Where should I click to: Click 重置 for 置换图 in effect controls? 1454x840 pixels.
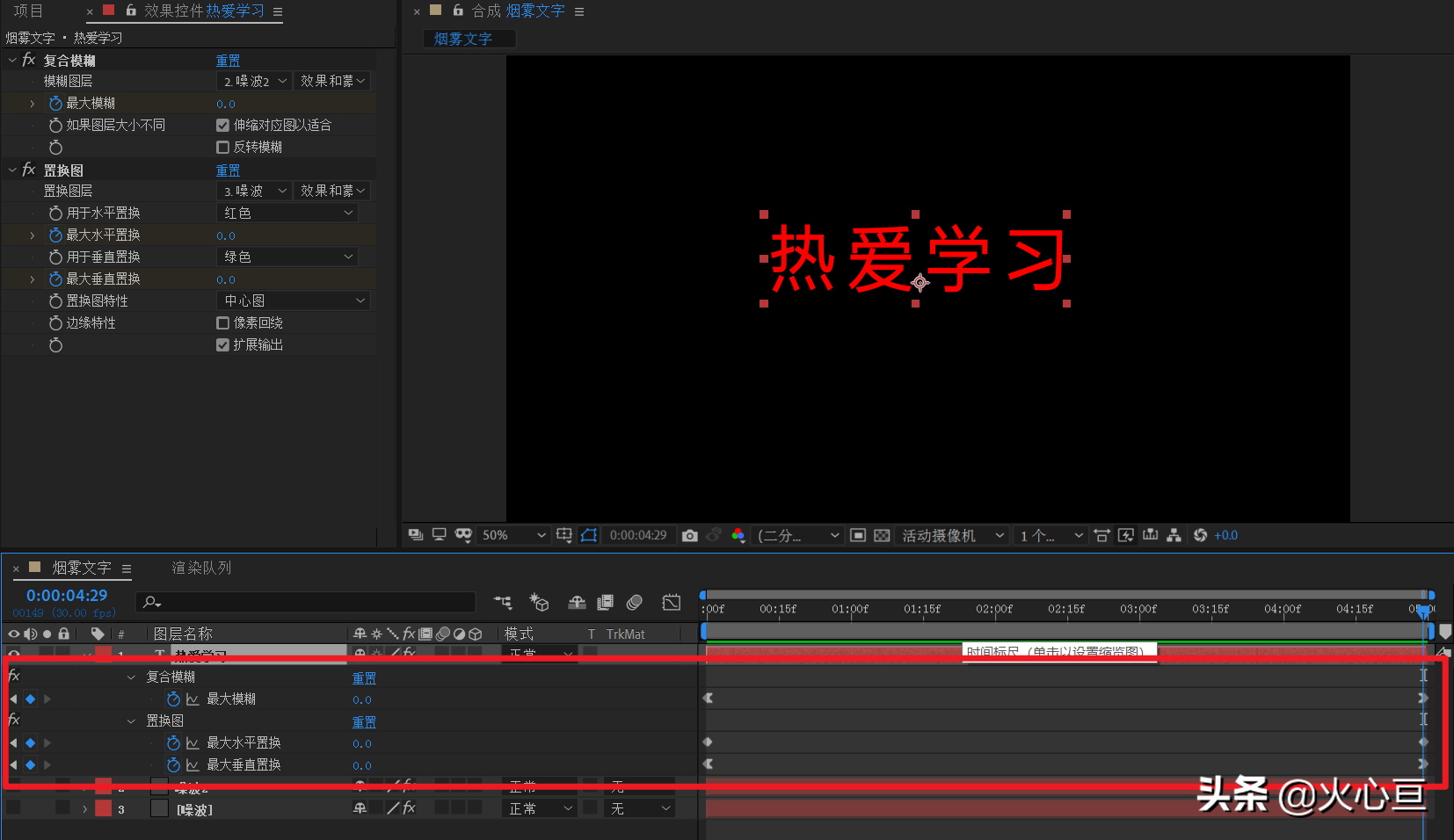228,170
